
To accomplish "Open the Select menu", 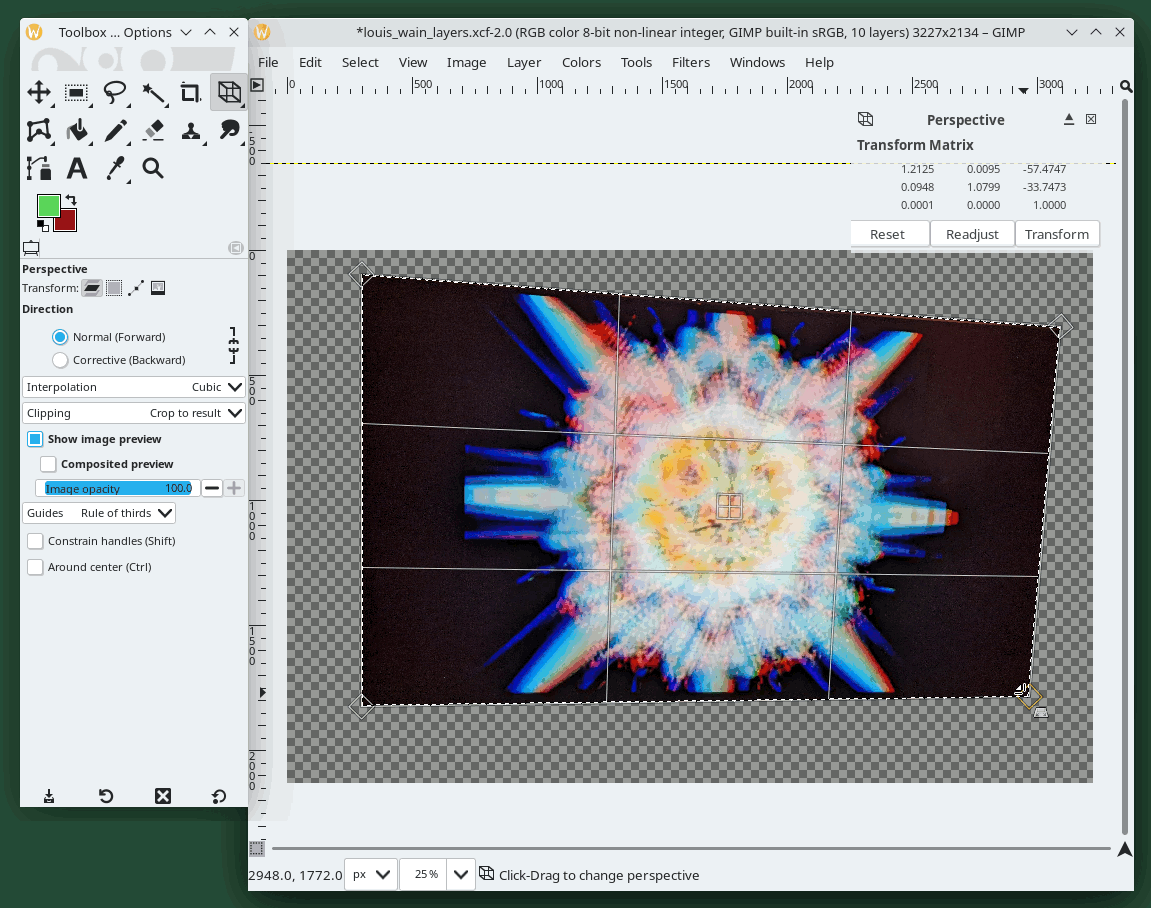I will [360, 62].
